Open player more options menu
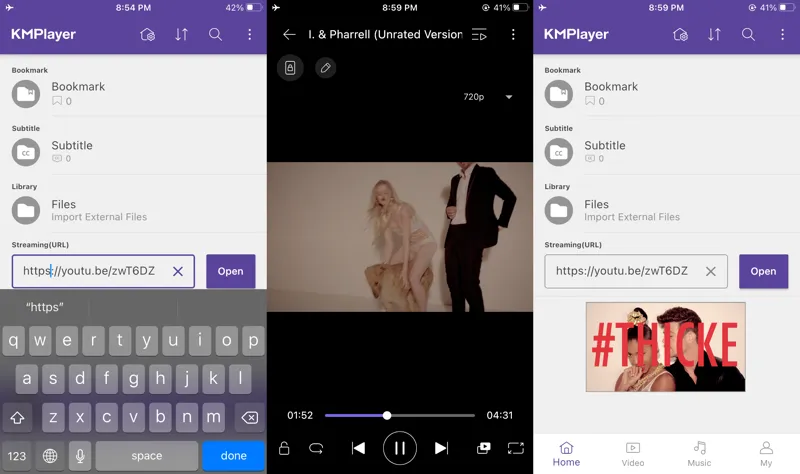Screen dimensions: 800x474 [513, 35]
